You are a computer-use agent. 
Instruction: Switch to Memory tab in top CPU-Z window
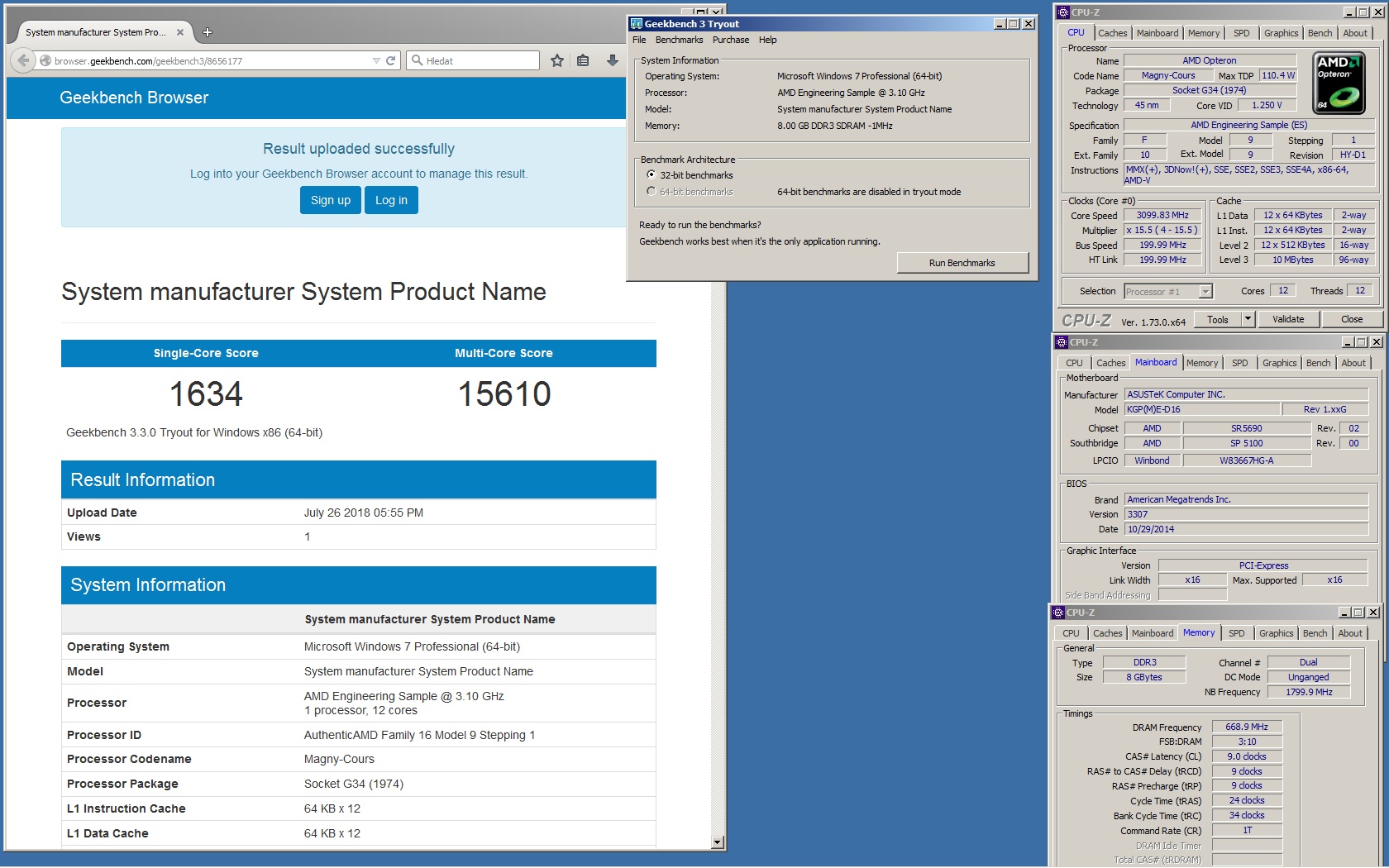pyautogui.click(x=1204, y=33)
